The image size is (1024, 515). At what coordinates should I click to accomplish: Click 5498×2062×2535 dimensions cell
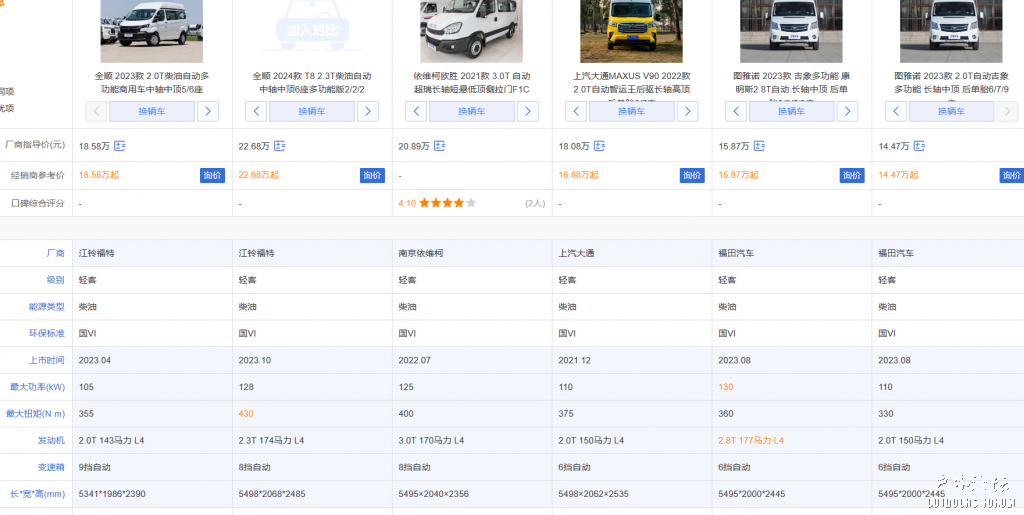pos(594,494)
